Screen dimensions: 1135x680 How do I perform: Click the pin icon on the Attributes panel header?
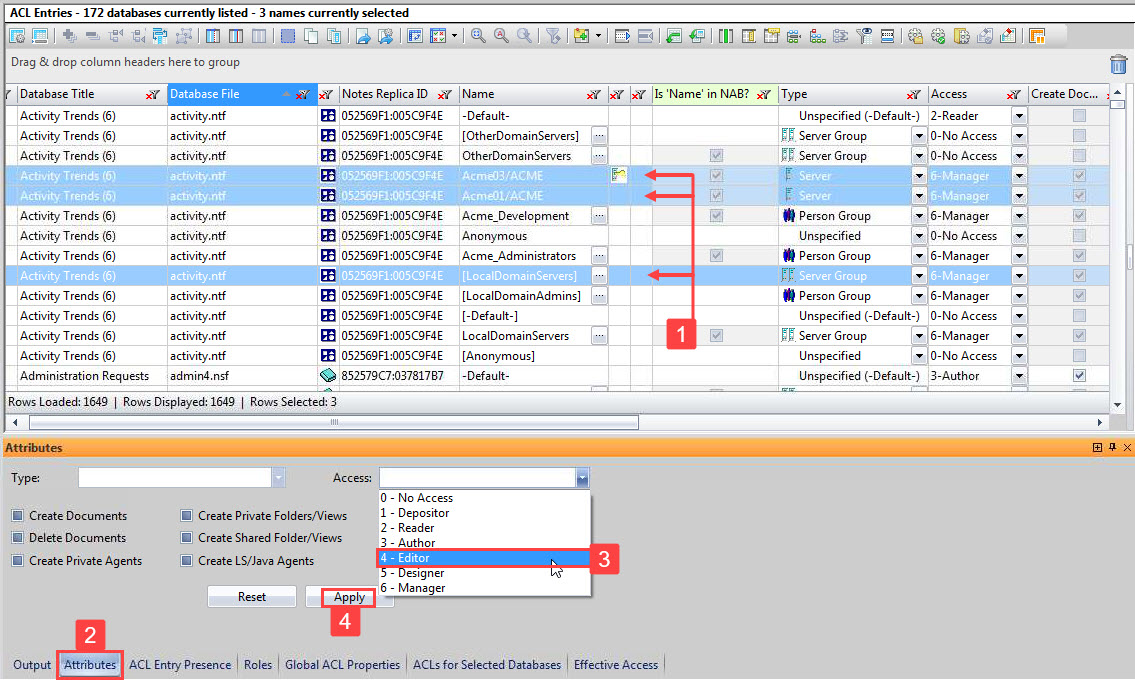point(1112,447)
